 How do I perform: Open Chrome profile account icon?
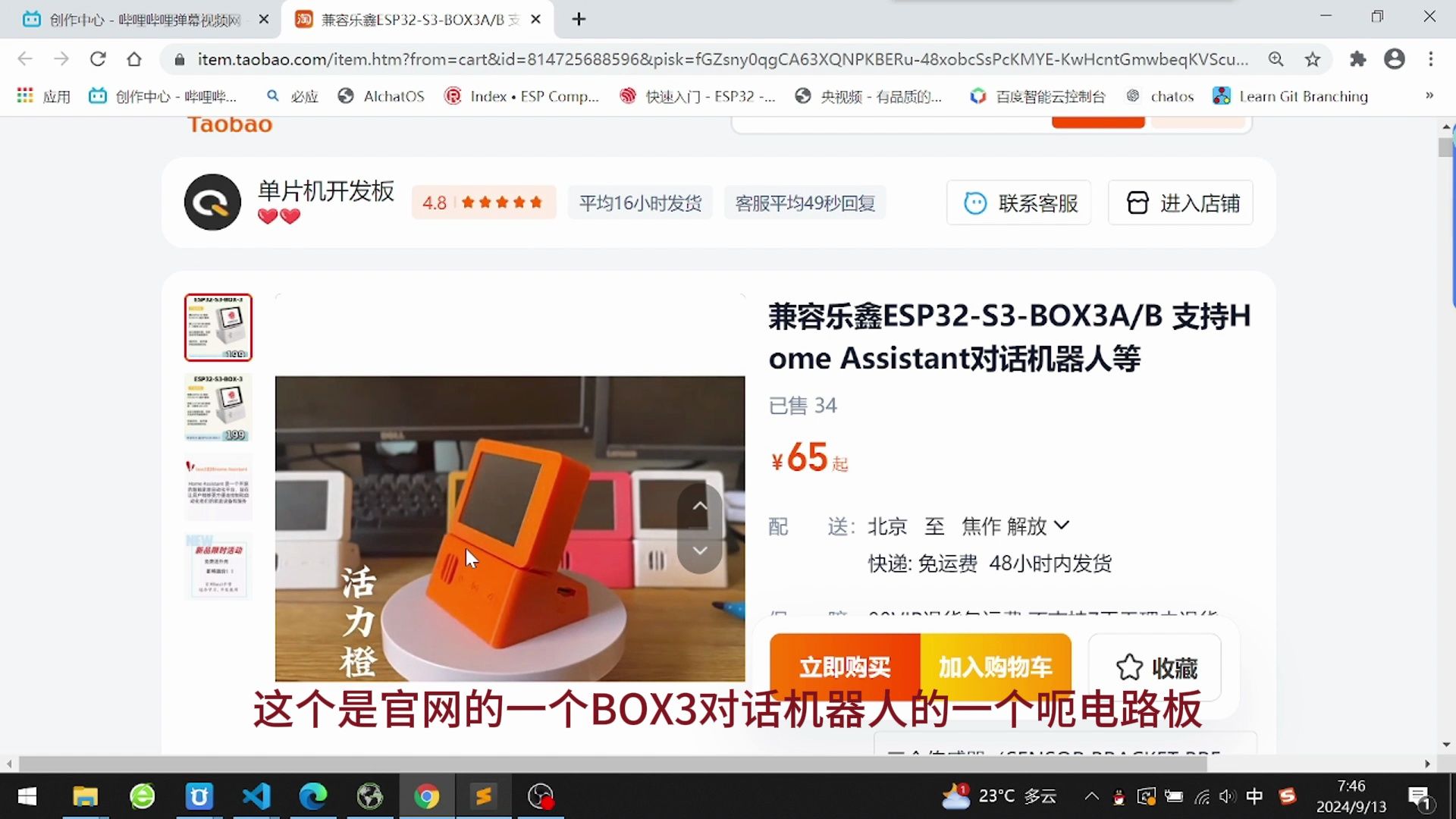tap(1395, 59)
